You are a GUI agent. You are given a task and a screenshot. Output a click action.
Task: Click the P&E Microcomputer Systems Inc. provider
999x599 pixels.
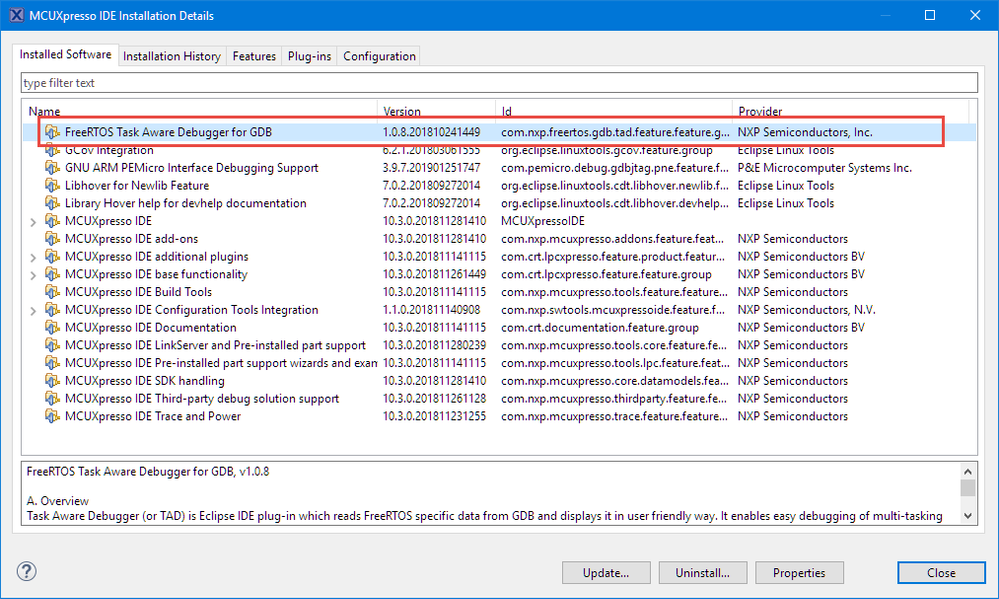pyautogui.click(x=824, y=168)
